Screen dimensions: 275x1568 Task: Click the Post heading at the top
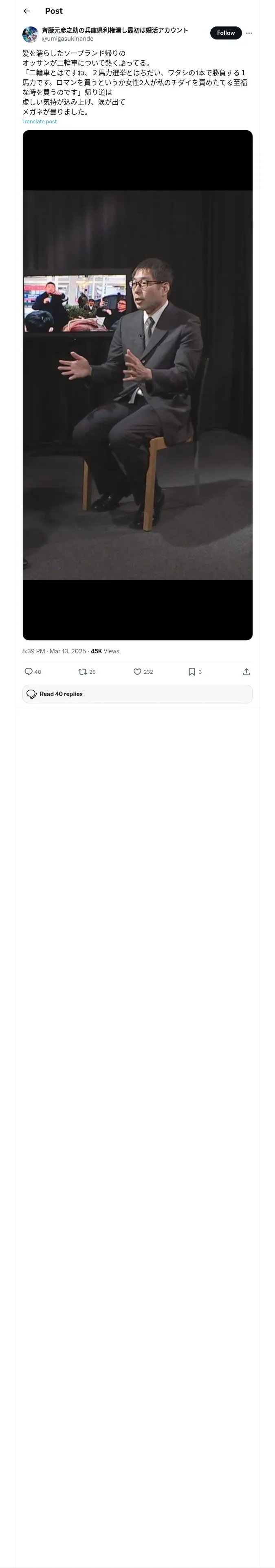point(54,11)
